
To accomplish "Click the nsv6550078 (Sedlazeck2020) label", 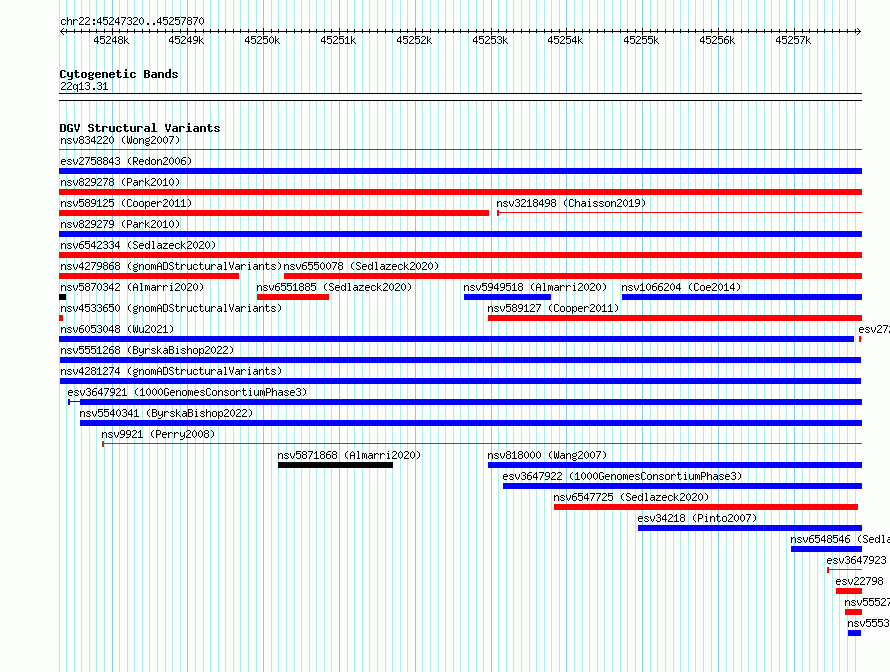I will point(361,266).
